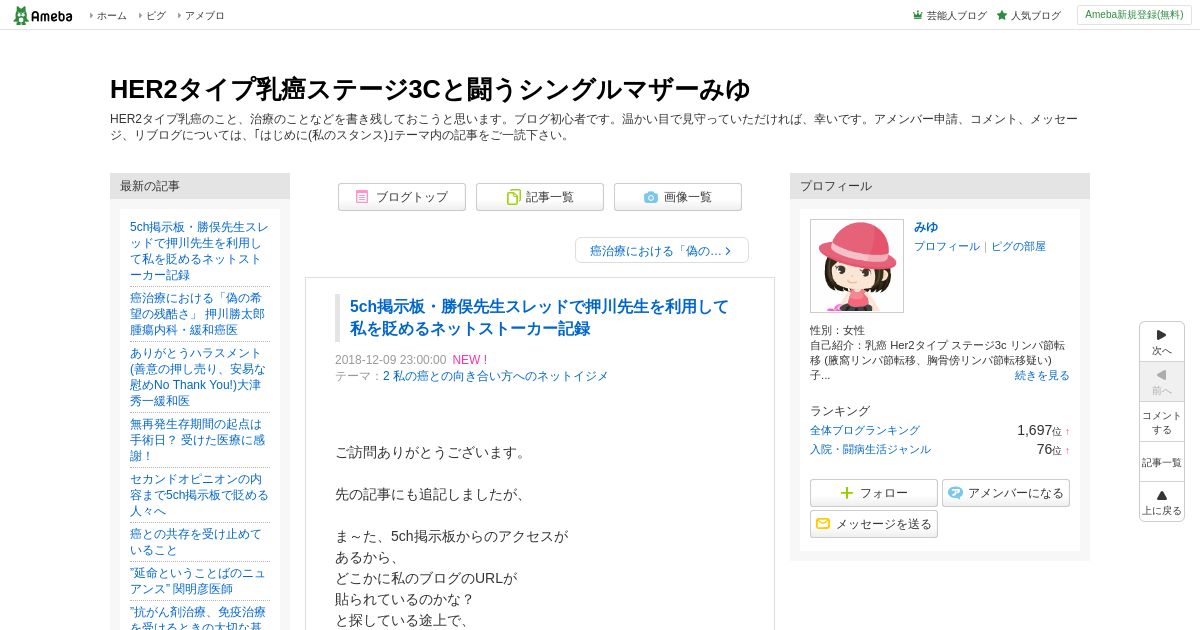Screen dimensions: 1200x630
Task: Go to 画像一覧 tab
Action: click(x=678, y=197)
